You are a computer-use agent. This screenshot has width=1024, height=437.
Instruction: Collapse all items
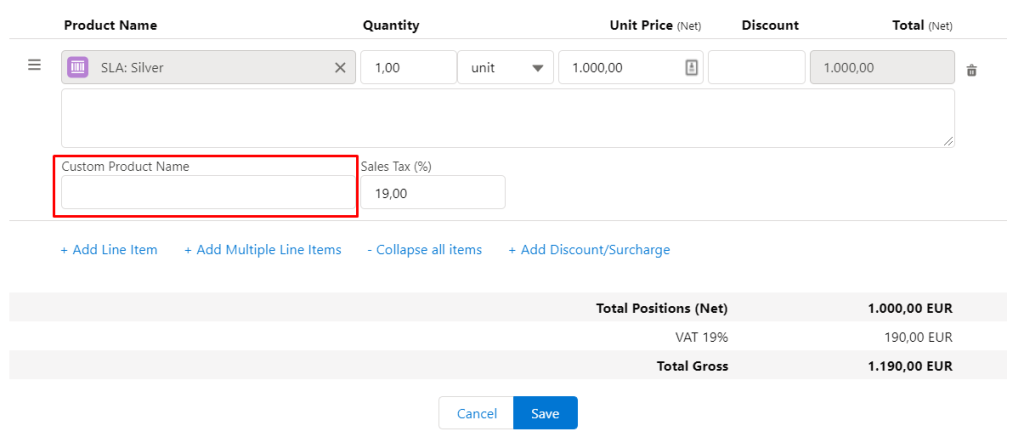tap(424, 250)
